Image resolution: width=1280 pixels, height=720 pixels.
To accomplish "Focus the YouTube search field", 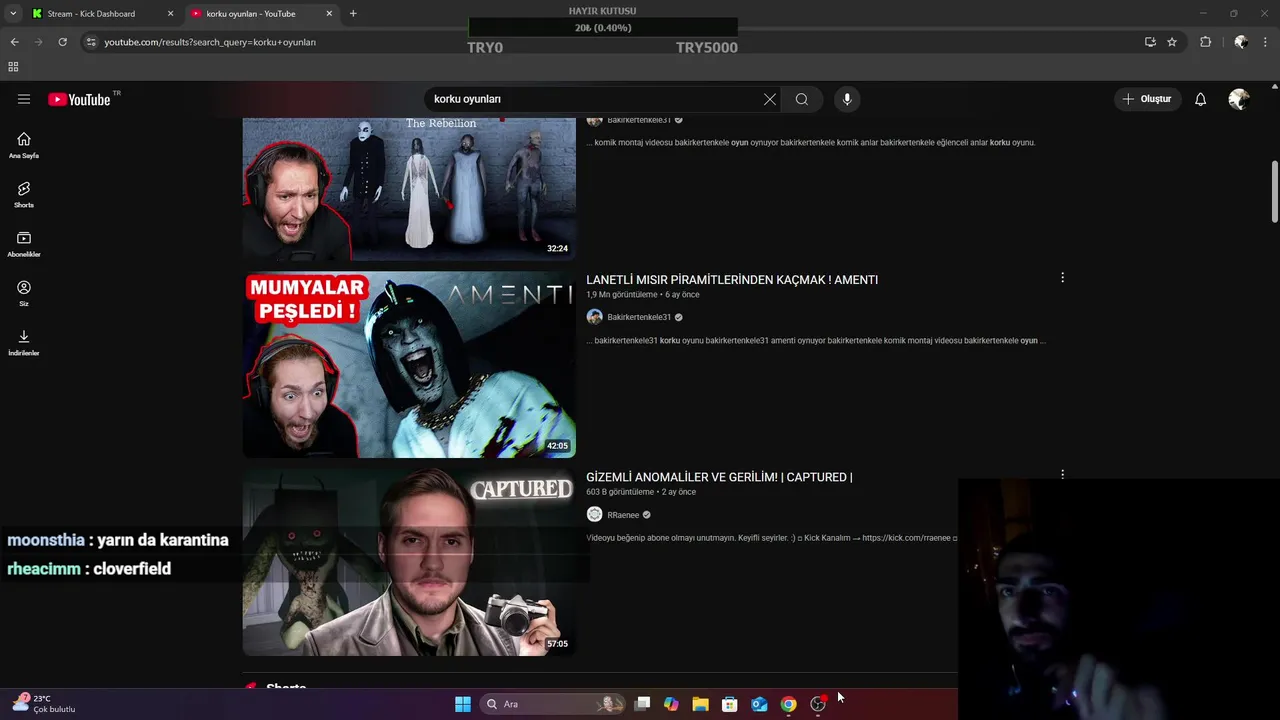I will 594,99.
